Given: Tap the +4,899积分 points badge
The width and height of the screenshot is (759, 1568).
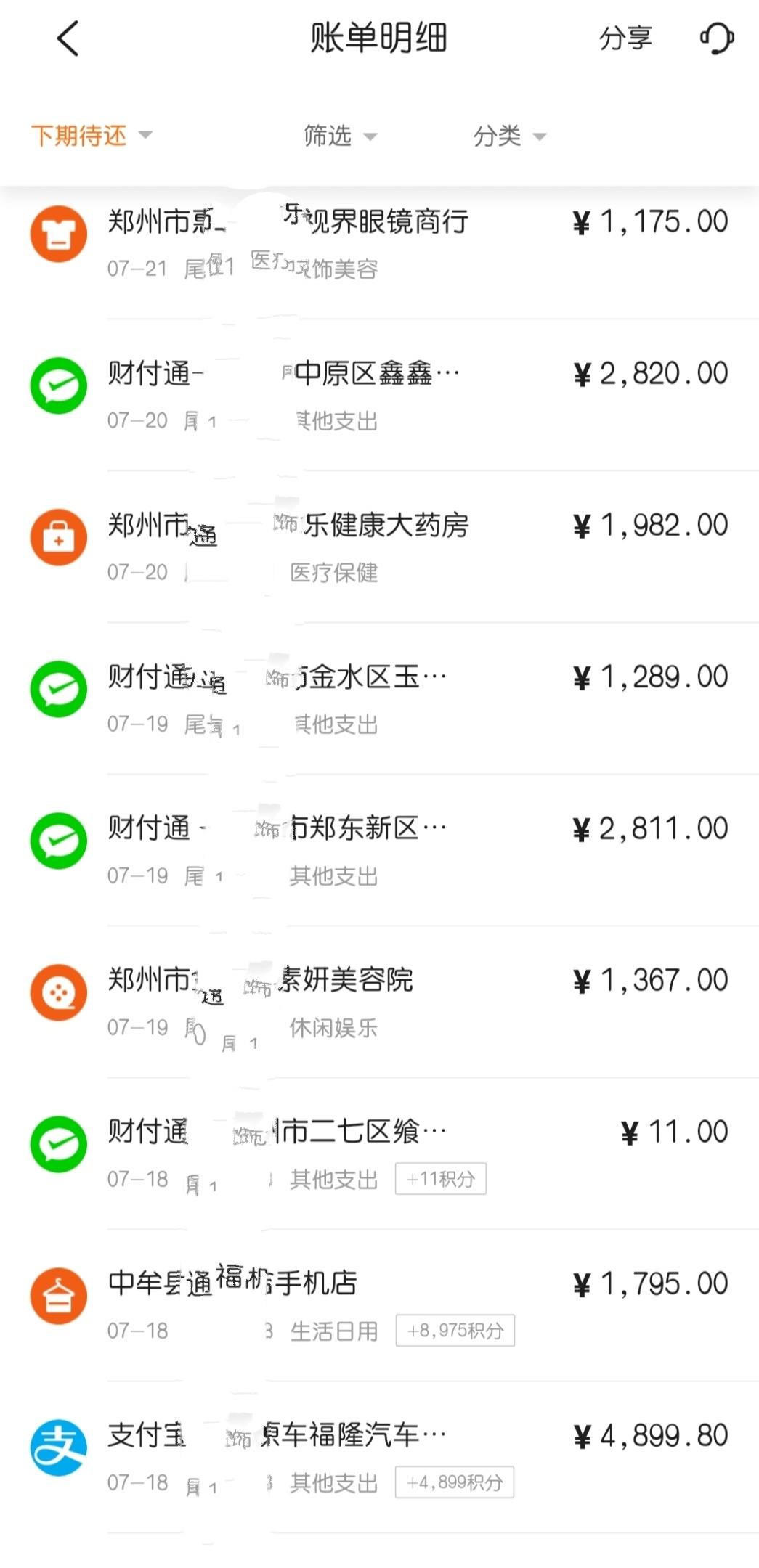Looking at the screenshot, I should pyautogui.click(x=455, y=1482).
